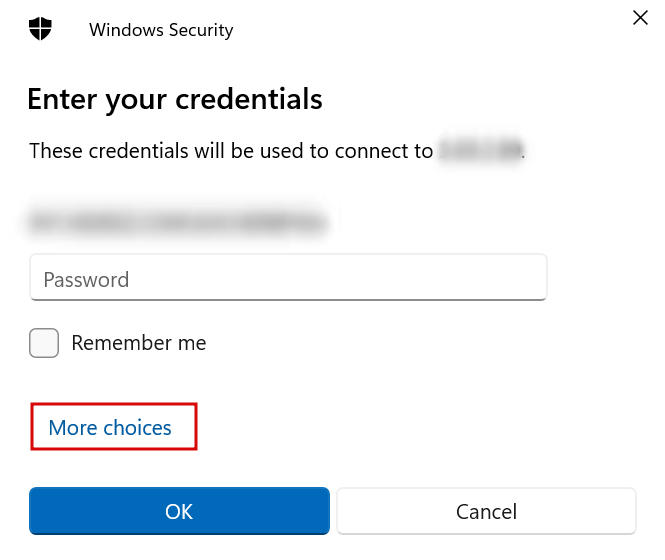This screenshot has height=560, width=665.
Task: Focus the Password input field
Action: 288,279
